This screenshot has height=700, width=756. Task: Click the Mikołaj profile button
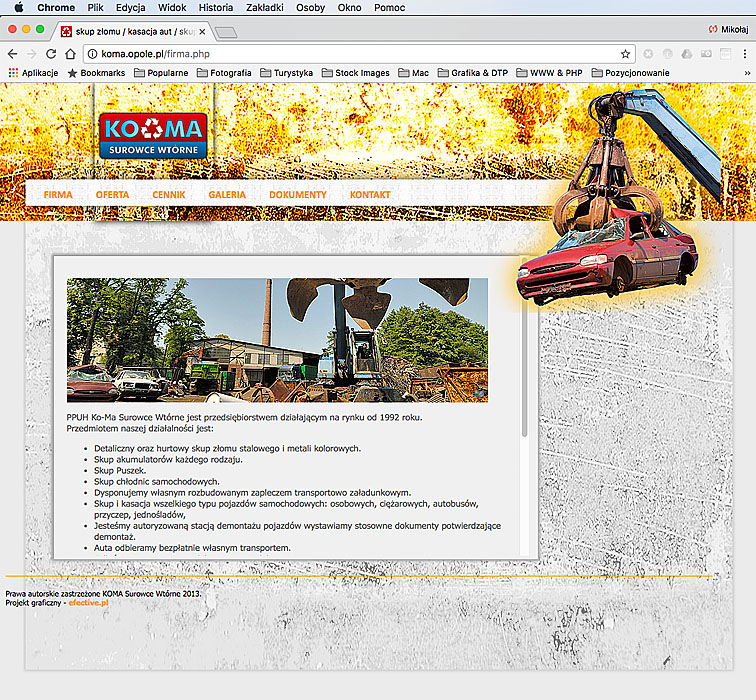click(x=729, y=29)
